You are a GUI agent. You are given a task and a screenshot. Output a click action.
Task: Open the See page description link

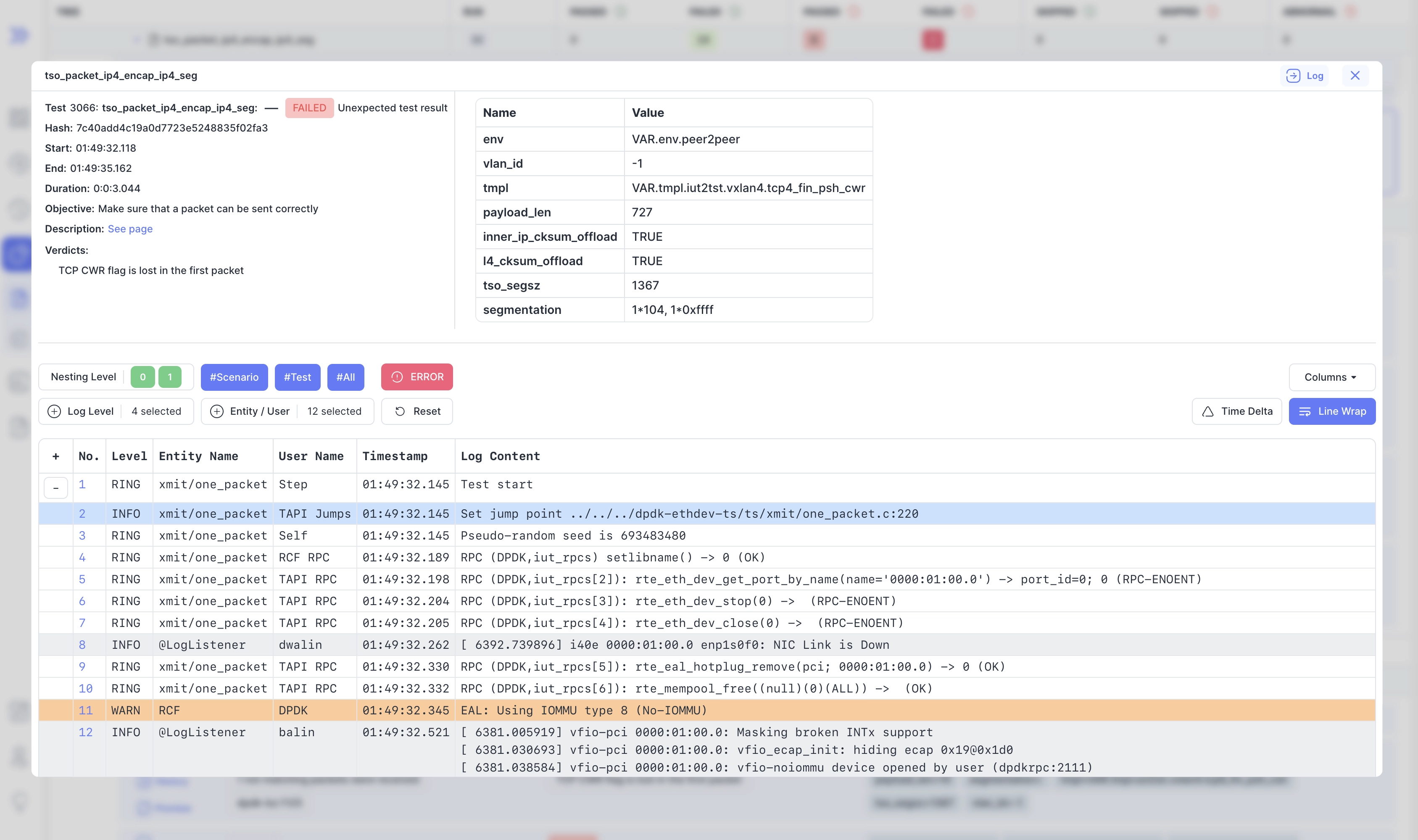pos(129,229)
